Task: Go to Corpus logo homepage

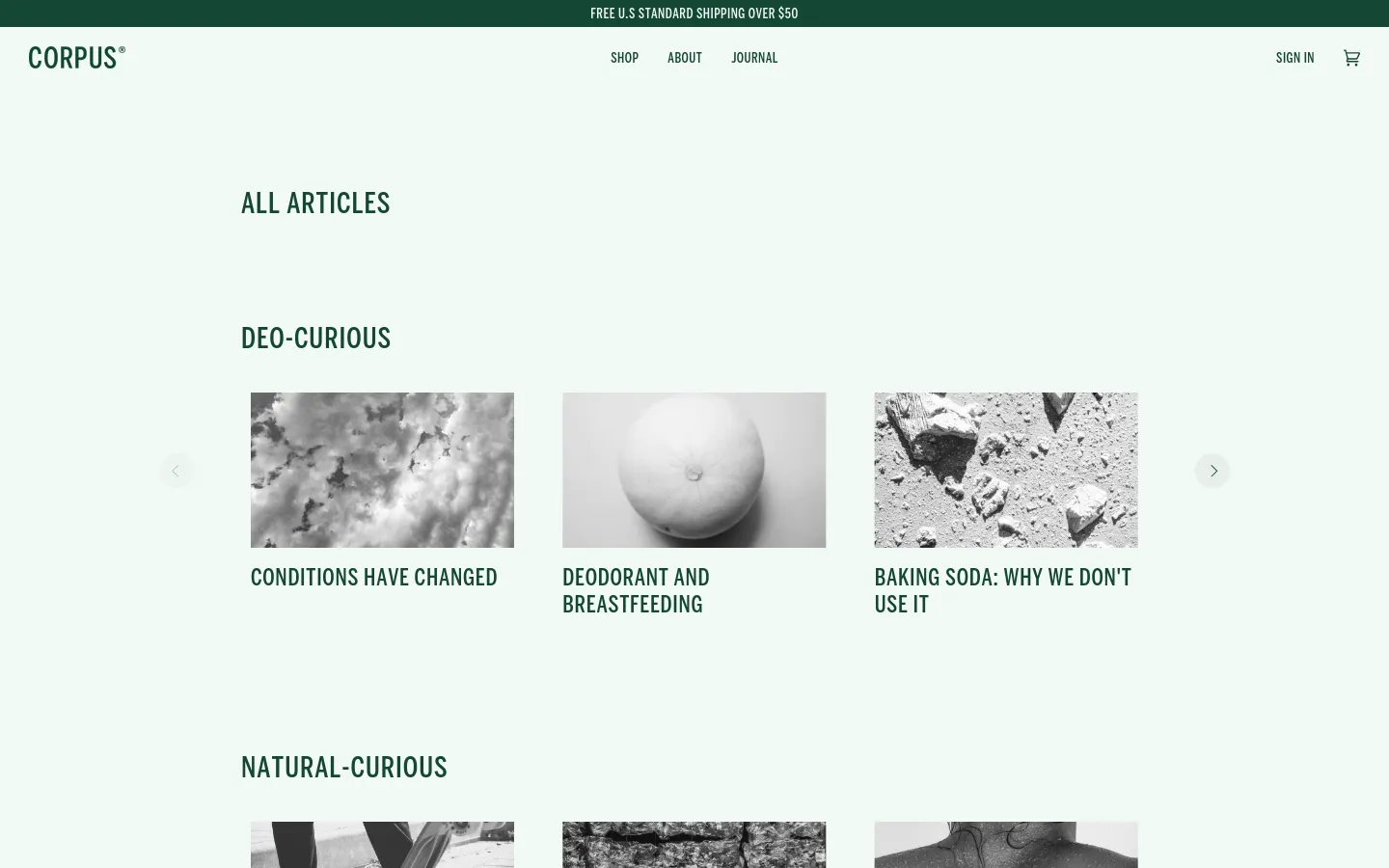Action: 77,58
